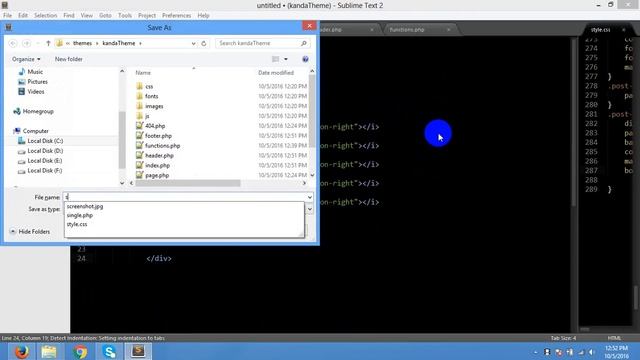This screenshot has width=640, height=360.
Task: Click the search magnifier icon
Action: (303, 43)
